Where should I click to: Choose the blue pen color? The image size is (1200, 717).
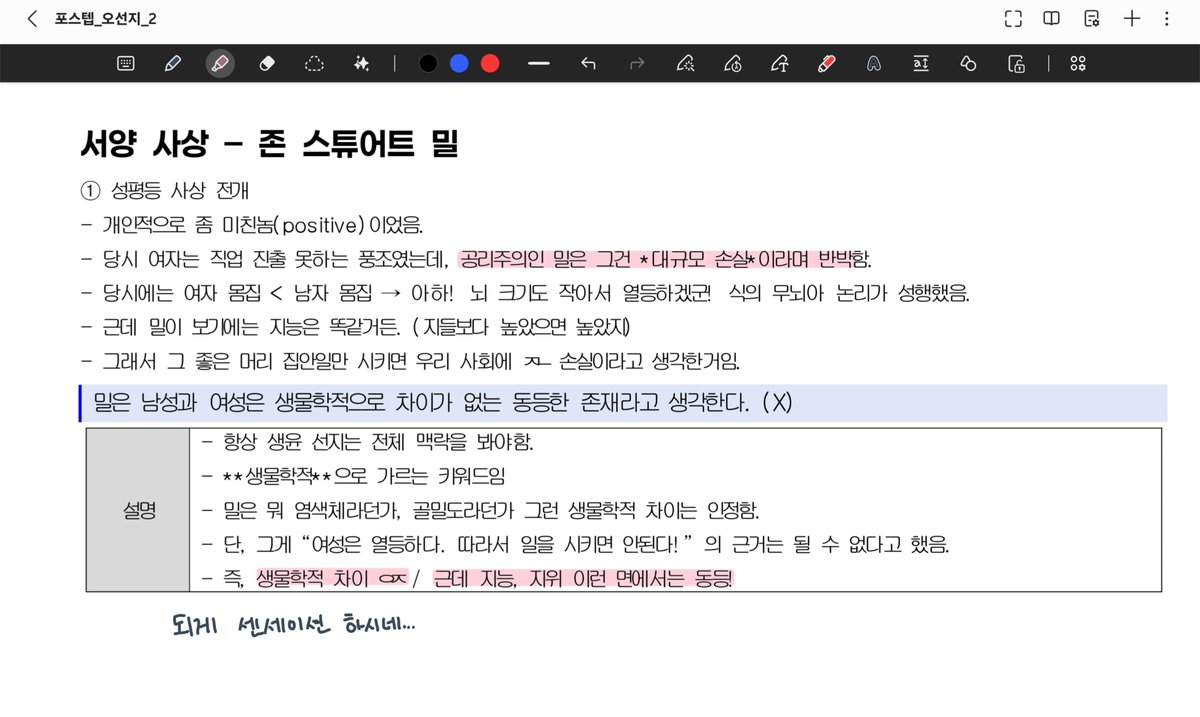pos(459,64)
